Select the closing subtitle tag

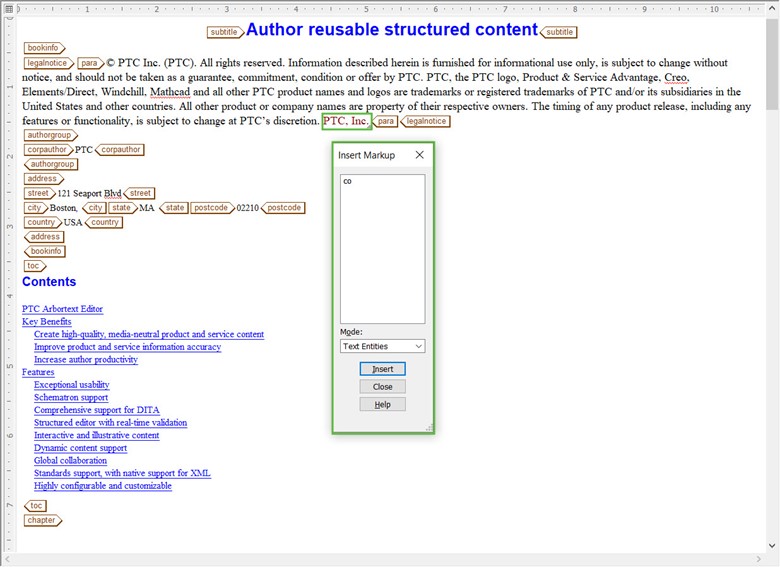[x=558, y=32]
